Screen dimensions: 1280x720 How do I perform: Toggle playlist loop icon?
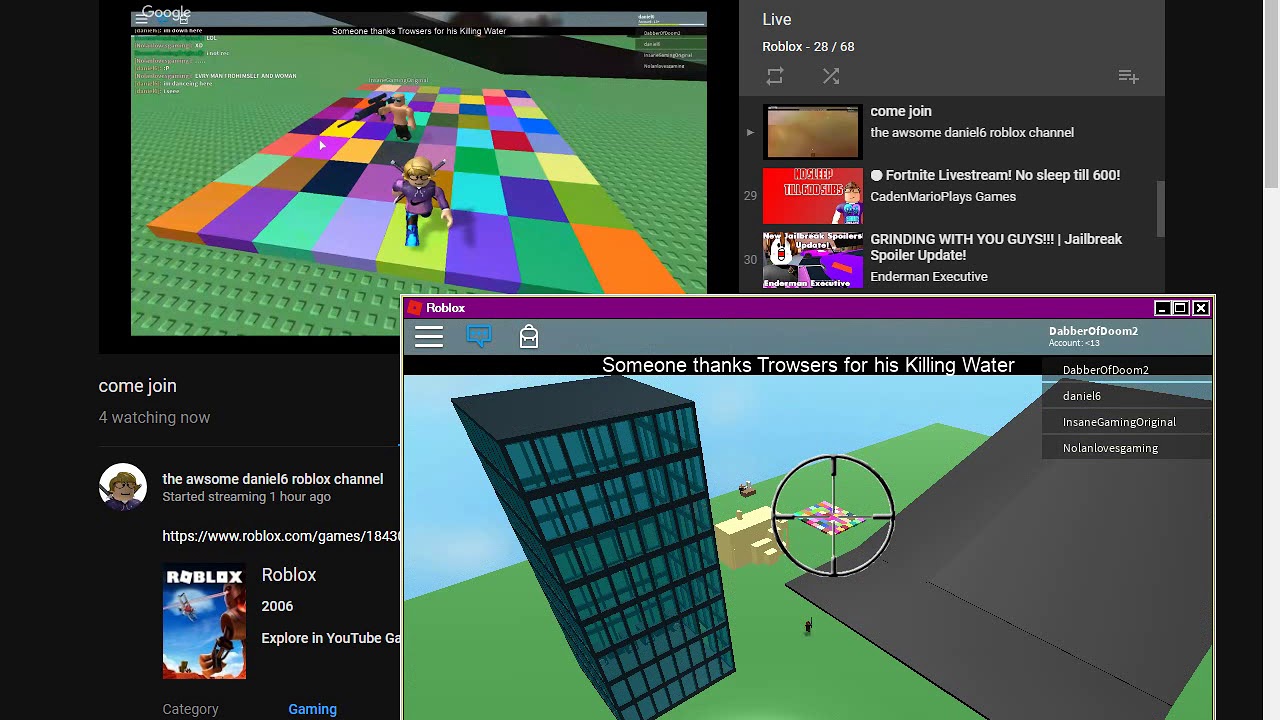[775, 76]
